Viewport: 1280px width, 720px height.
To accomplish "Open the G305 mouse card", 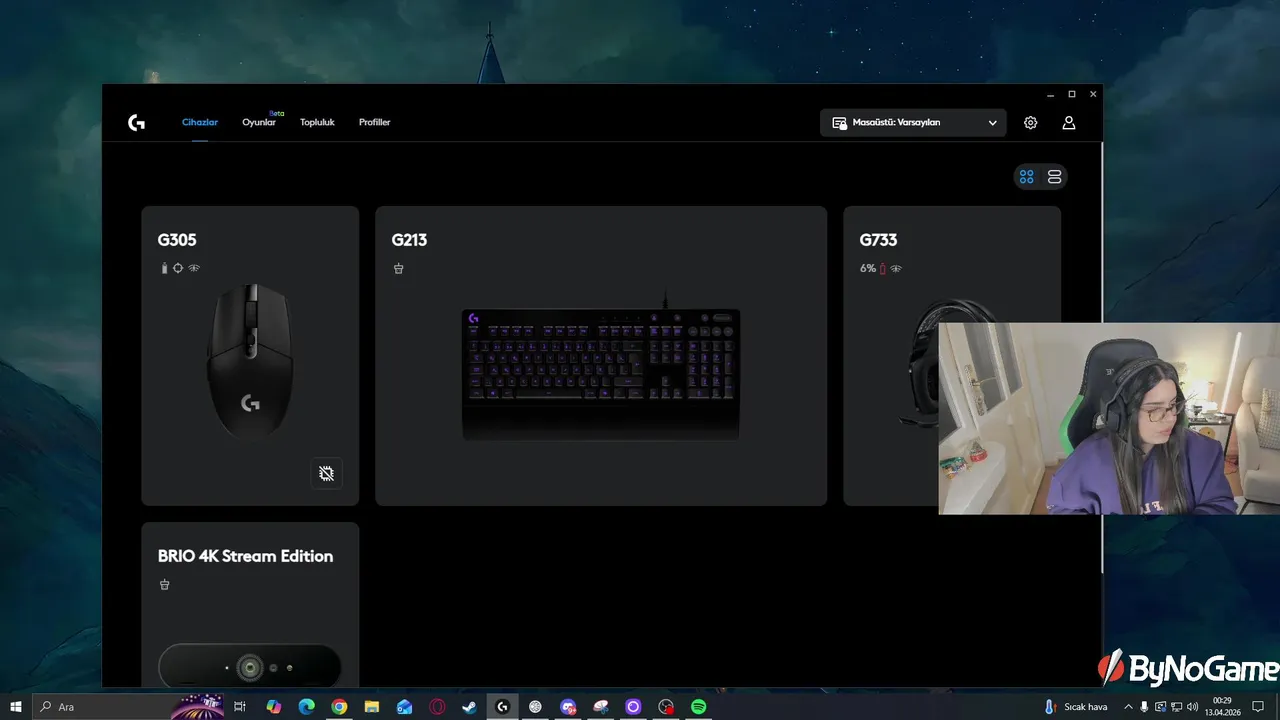I will (250, 356).
